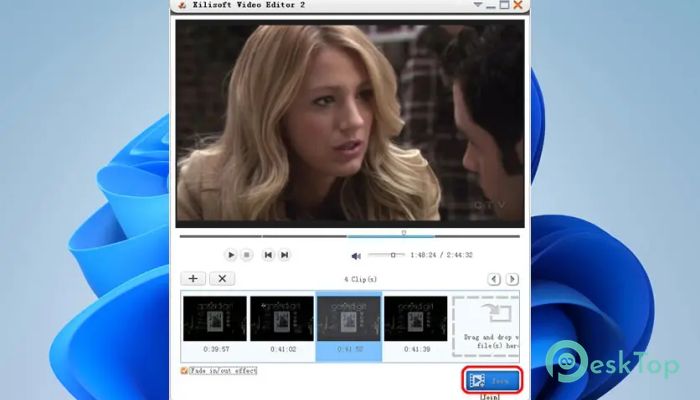The width and height of the screenshot is (700, 400).
Task: Click the time display 1:48:24 / 2:44:32
Action: (441, 255)
